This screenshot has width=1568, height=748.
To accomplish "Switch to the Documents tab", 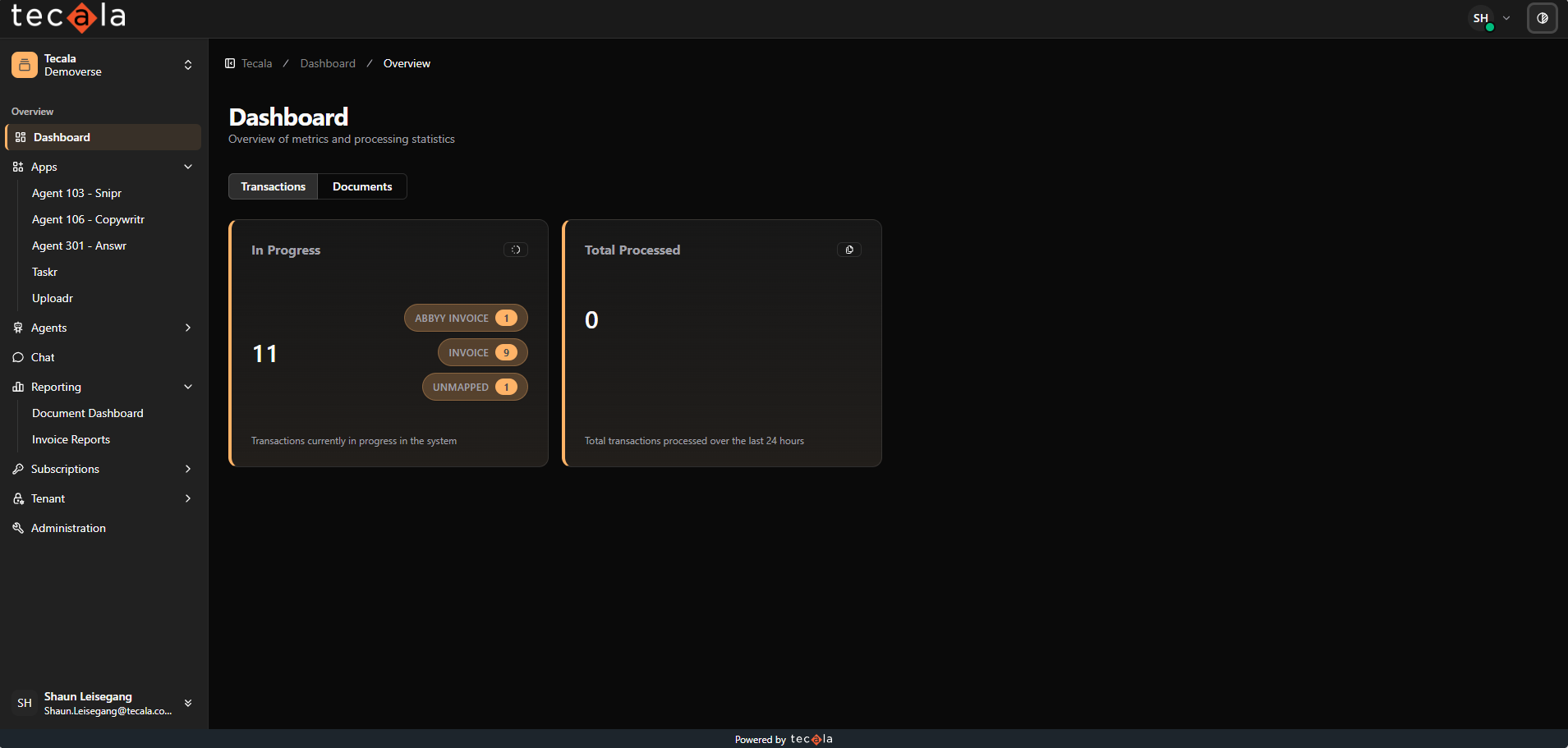I will (x=362, y=186).
